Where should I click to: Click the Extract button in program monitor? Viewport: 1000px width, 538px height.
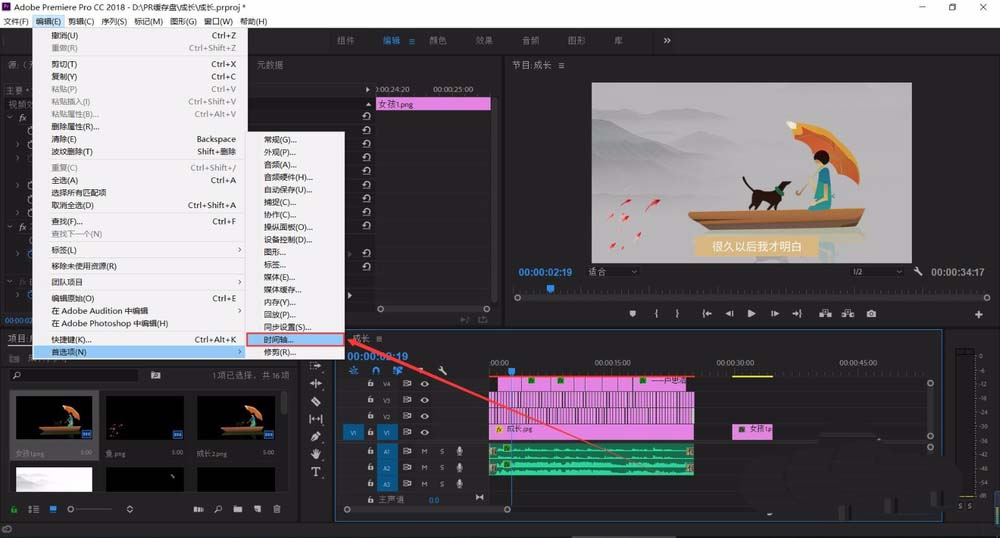pos(848,314)
